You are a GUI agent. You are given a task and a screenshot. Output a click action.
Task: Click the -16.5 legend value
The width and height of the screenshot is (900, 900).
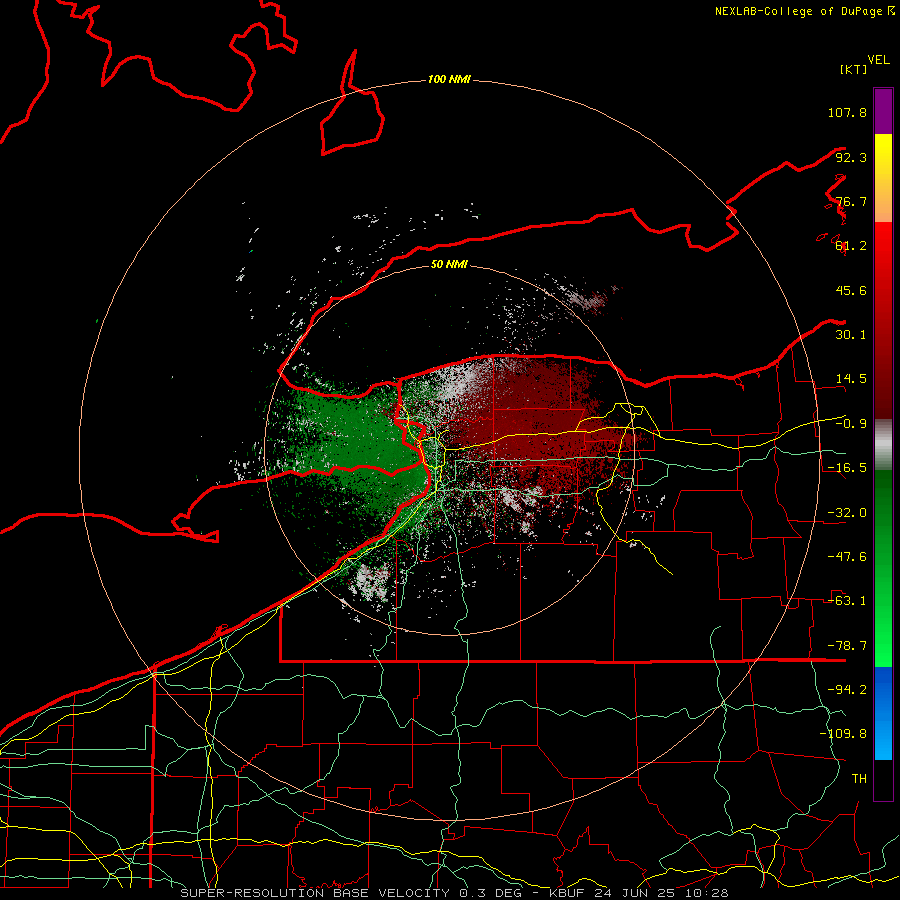847,468
